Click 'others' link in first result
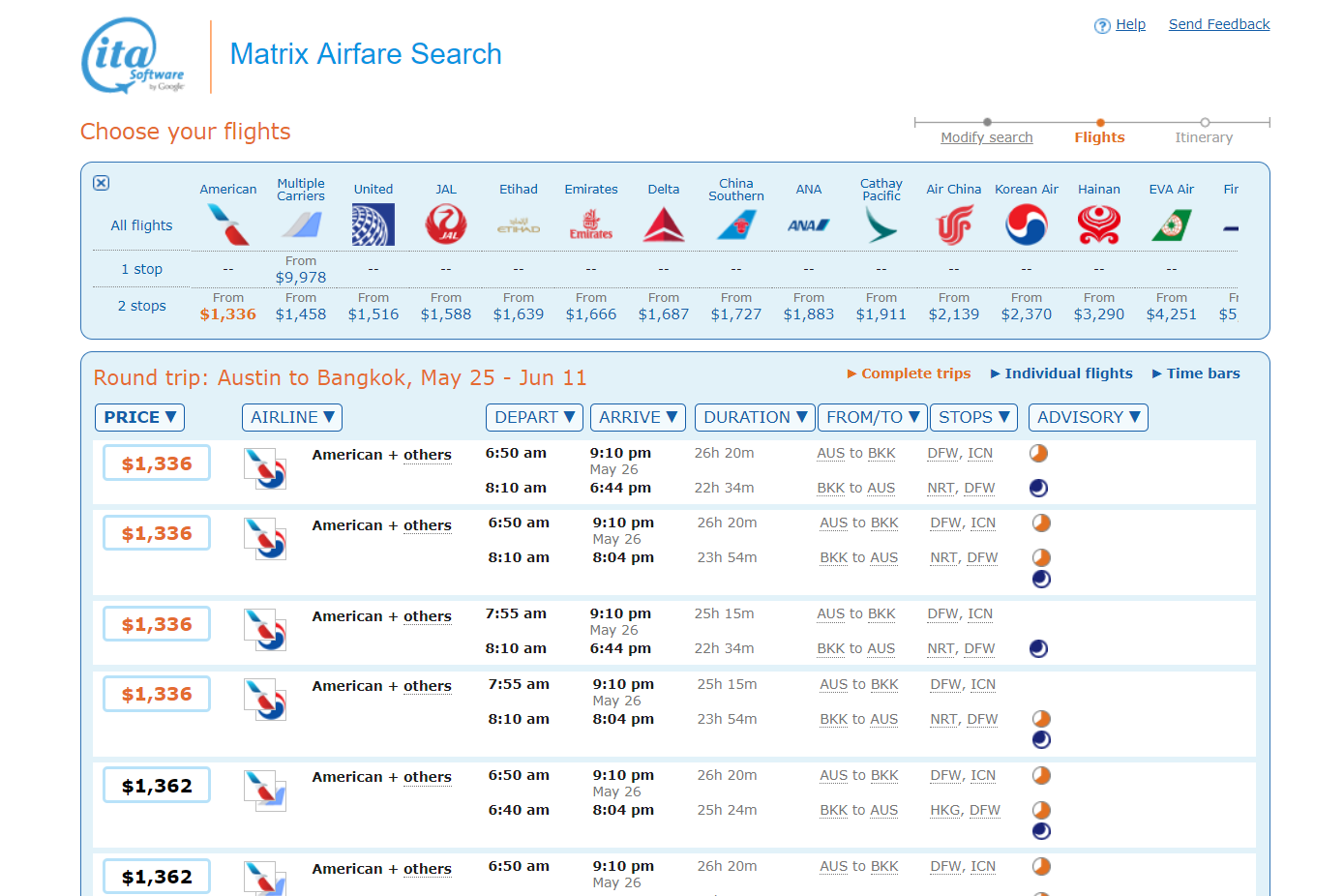Screen dimensions: 1344x896 tap(428, 455)
